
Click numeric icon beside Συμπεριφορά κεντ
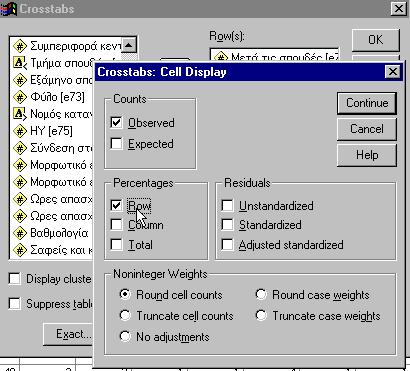click(20, 46)
